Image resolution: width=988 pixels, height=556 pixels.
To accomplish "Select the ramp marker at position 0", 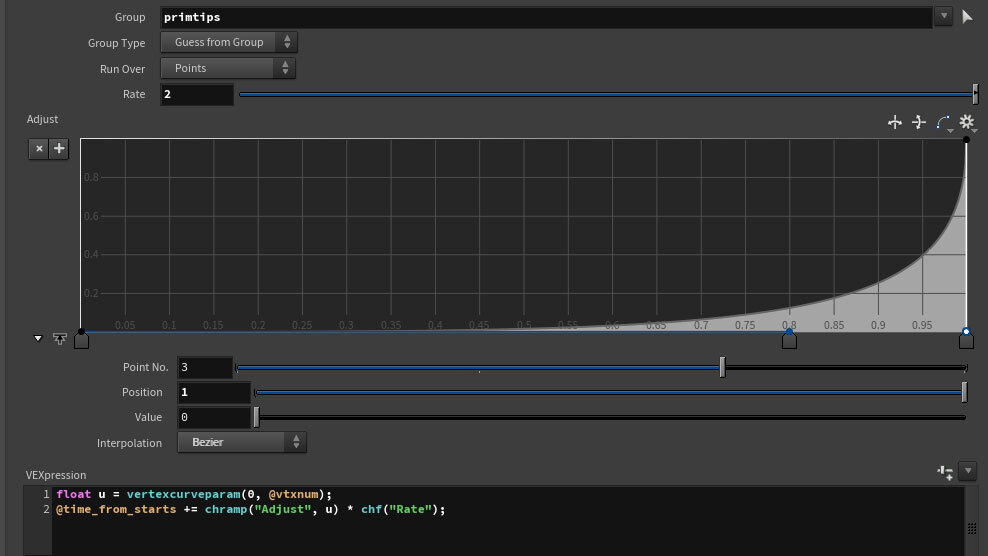I will [x=81, y=340].
